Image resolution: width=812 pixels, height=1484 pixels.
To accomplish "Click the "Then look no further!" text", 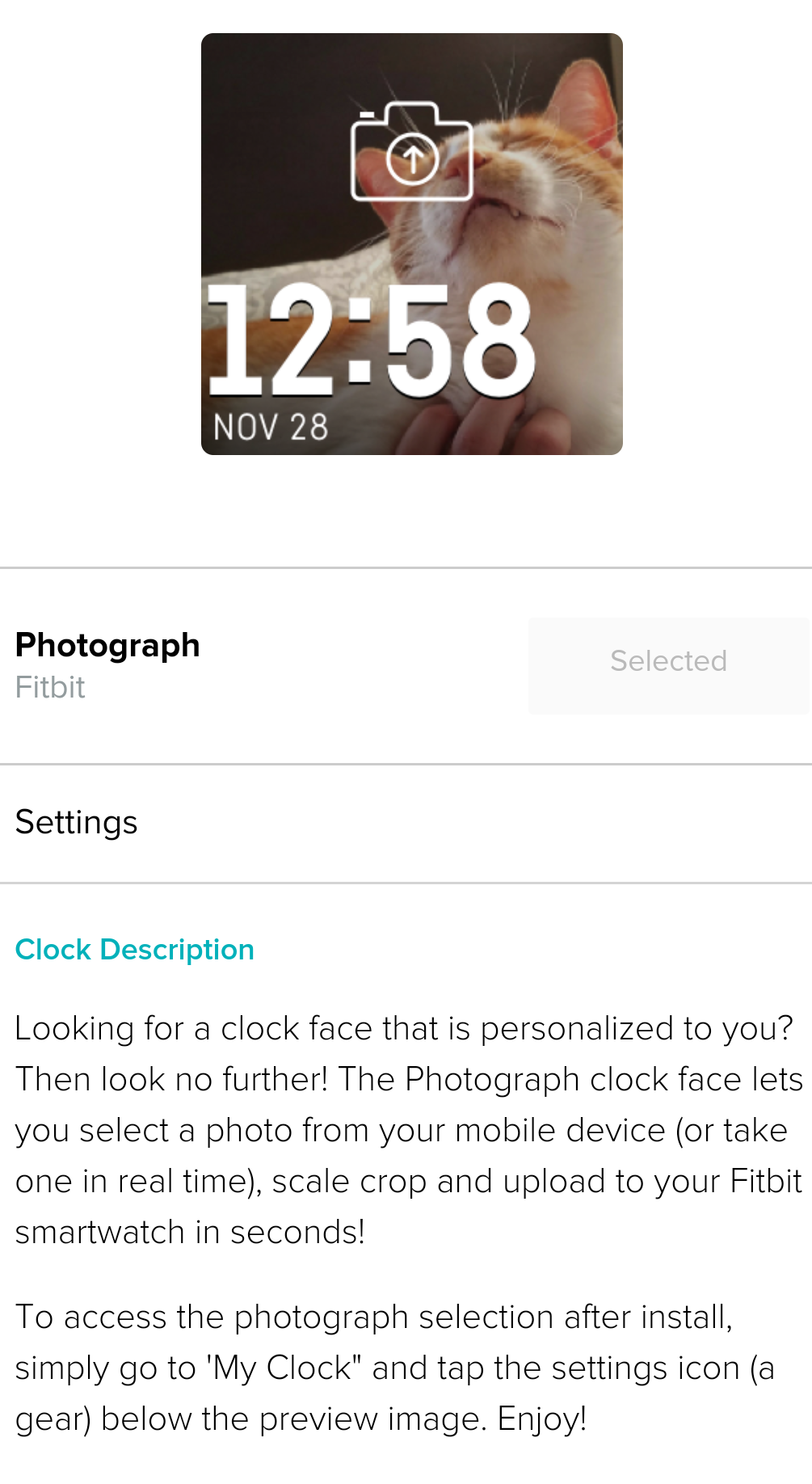I will [x=171, y=1080].
